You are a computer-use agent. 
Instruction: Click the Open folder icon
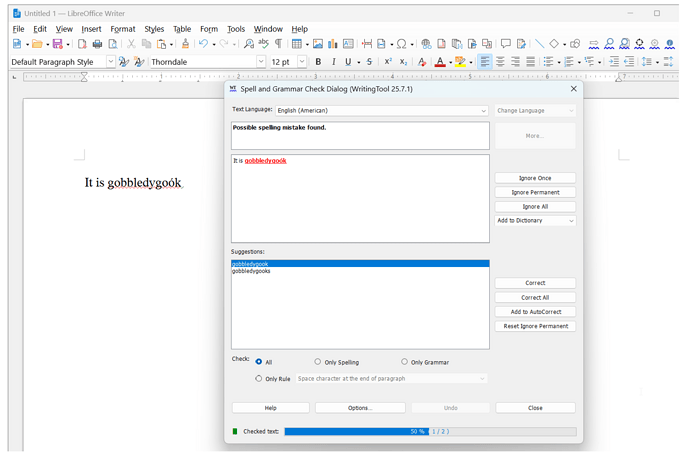click(37, 44)
